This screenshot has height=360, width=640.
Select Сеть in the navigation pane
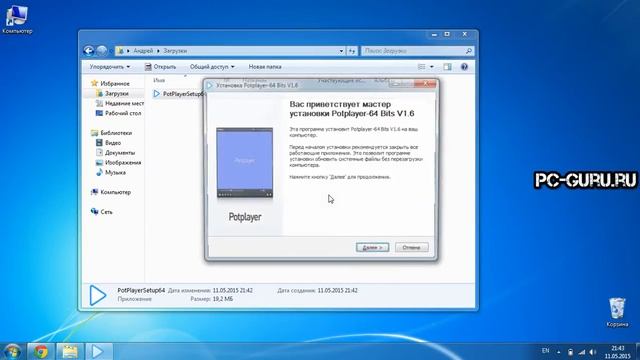coord(101,211)
